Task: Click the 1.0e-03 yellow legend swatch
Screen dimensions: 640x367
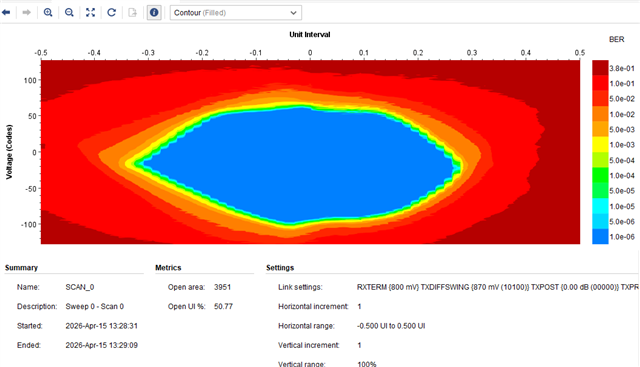Action: (600, 145)
